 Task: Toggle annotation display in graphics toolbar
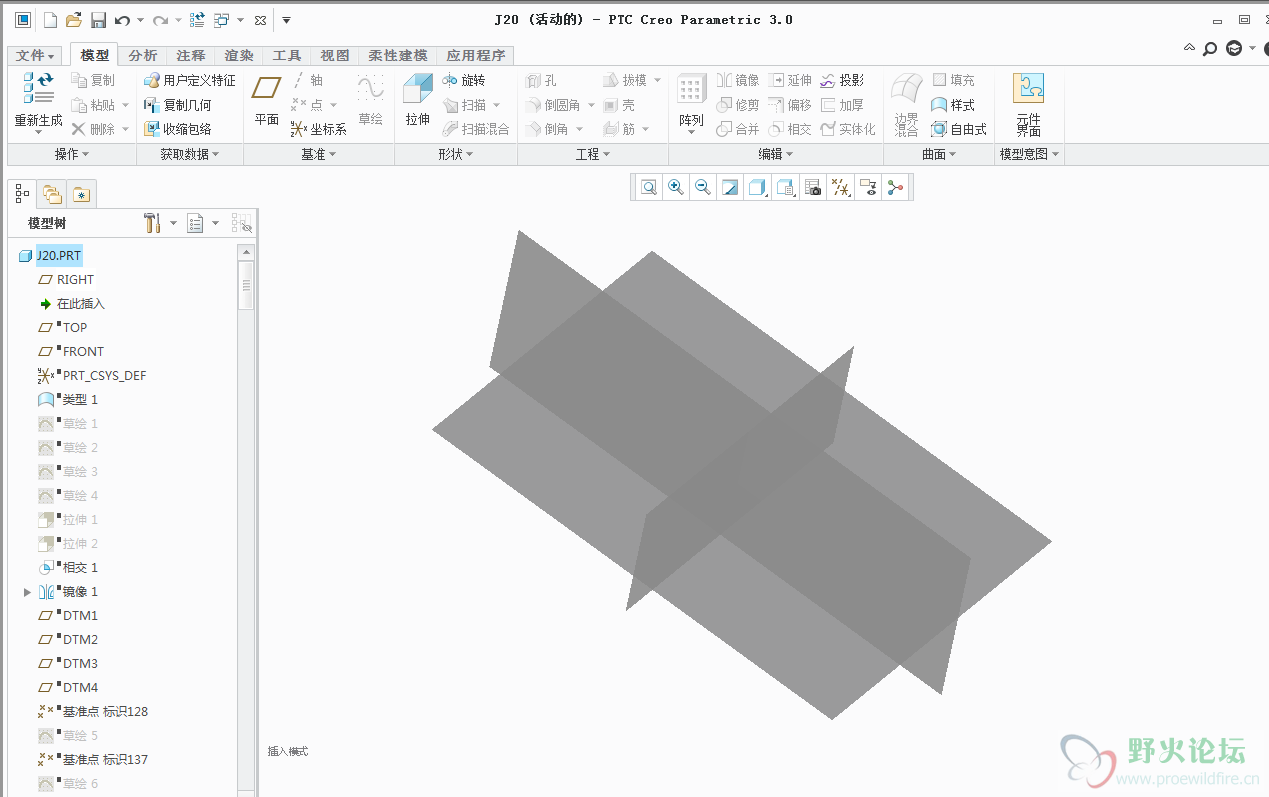coord(868,187)
